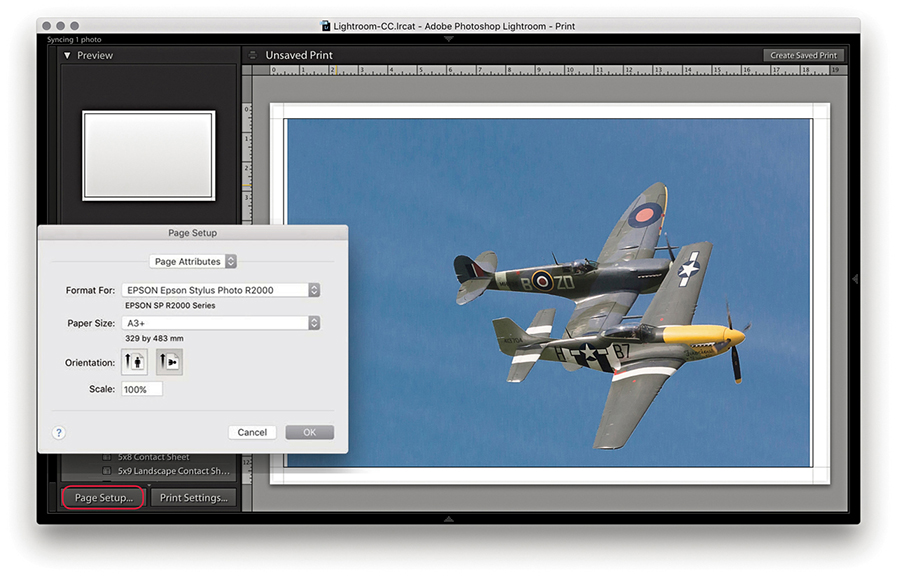Click the Cancel button in Page Setup
This screenshot has width=897, height=576.
pyautogui.click(x=252, y=432)
